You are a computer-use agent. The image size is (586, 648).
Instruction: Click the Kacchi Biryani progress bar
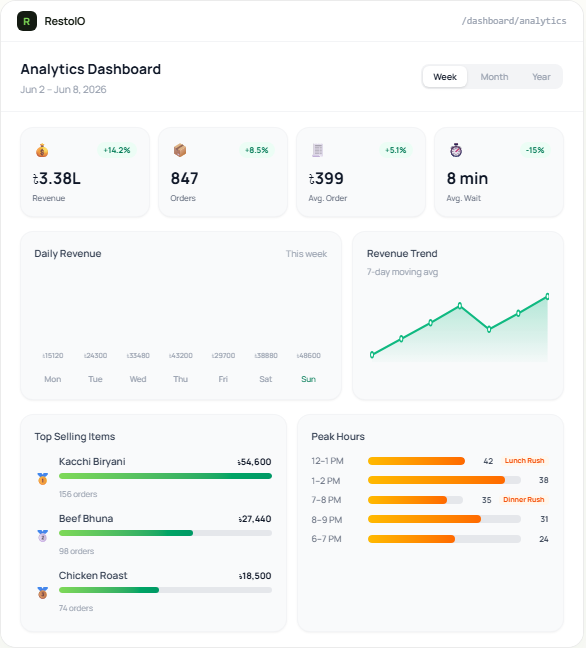click(165, 476)
